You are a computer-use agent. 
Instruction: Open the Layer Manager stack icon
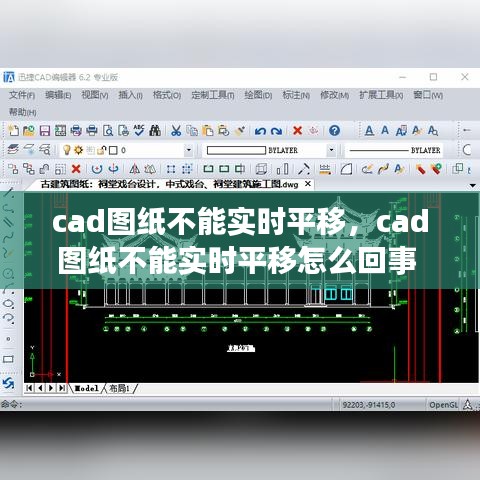13,149
